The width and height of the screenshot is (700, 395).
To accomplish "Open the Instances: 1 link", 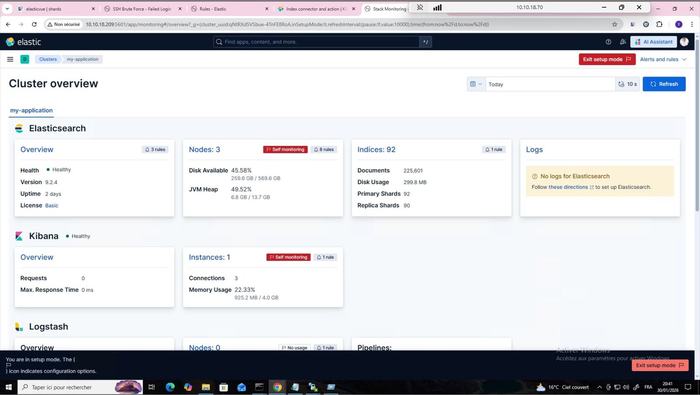I will tap(209, 257).
